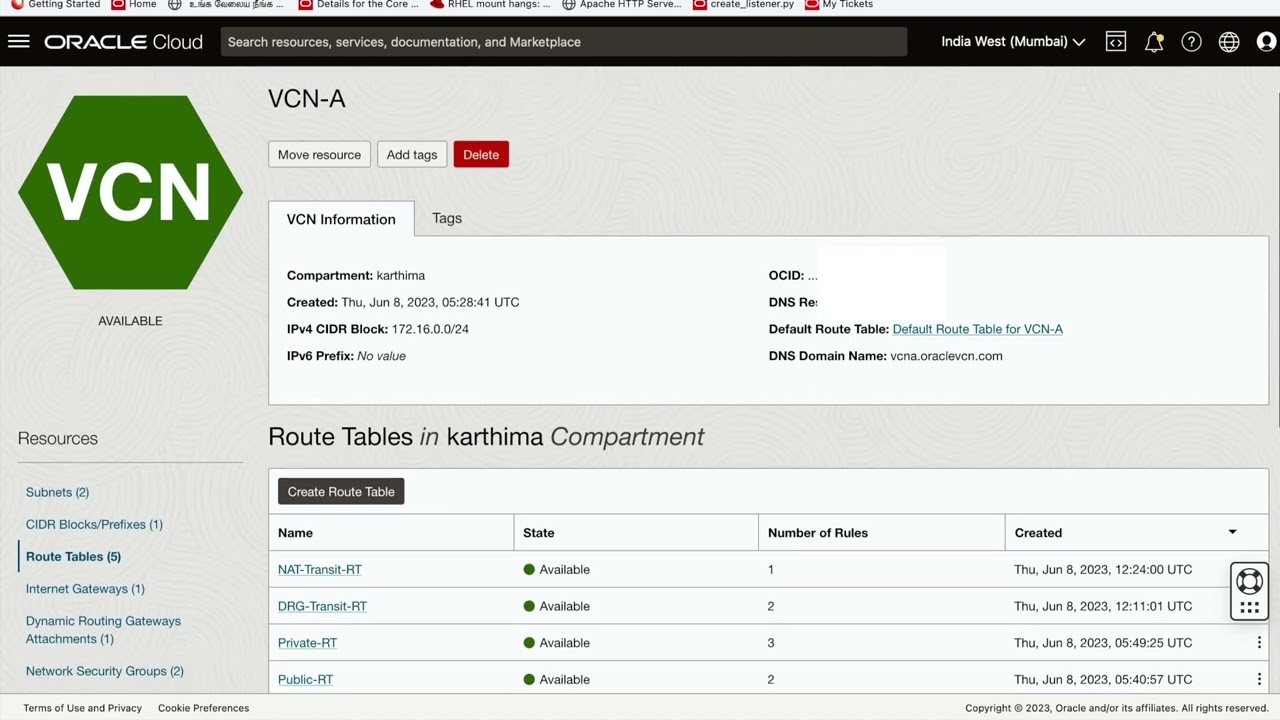This screenshot has height=720, width=1280.
Task: Open Details for the Core bookmark
Action: tap(358, 5)
